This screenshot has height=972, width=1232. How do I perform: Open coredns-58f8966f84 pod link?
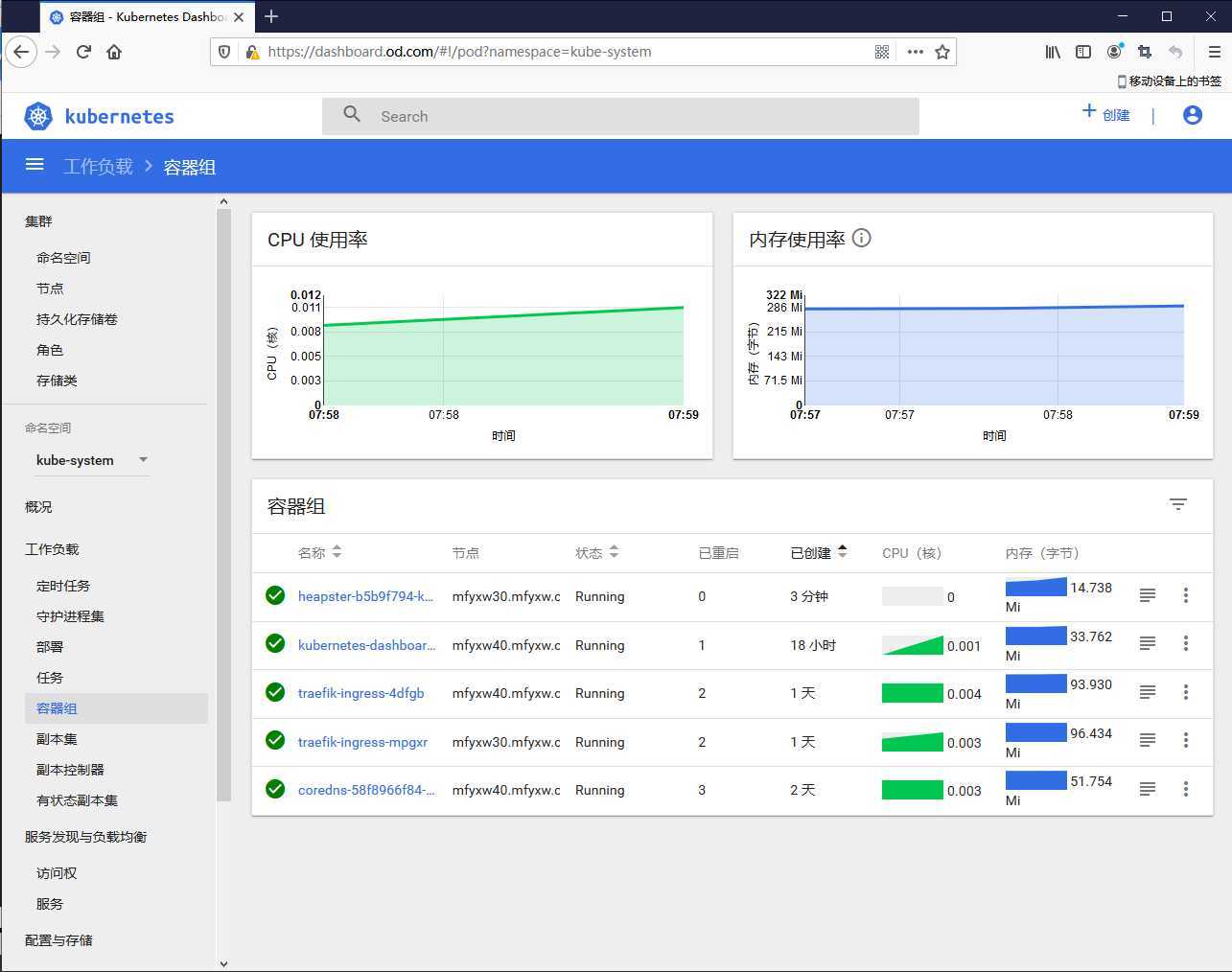click(366, 790)
